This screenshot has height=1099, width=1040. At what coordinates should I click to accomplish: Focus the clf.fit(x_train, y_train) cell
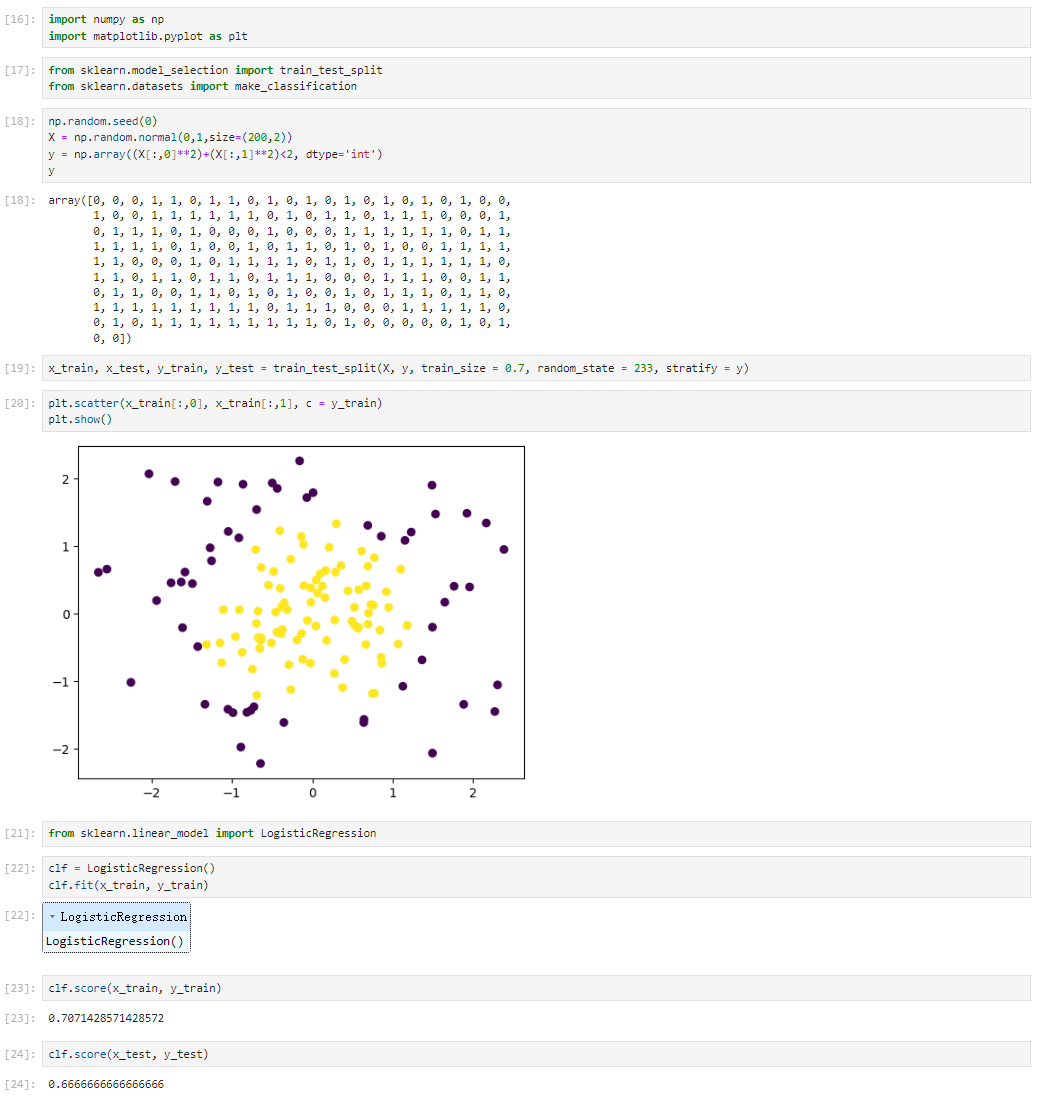click(x=536, y=877)
